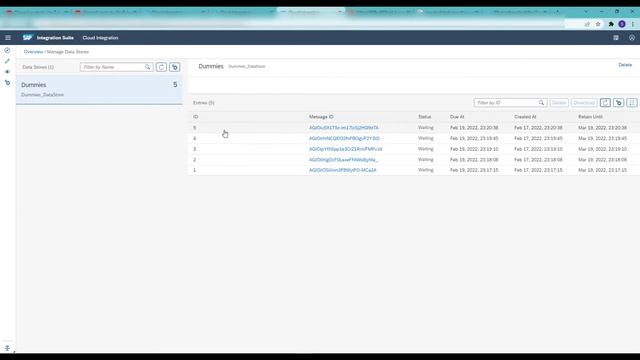Click the search icon in Filter by ID
This screenshot has height=360, width=640.
(542, 103)
